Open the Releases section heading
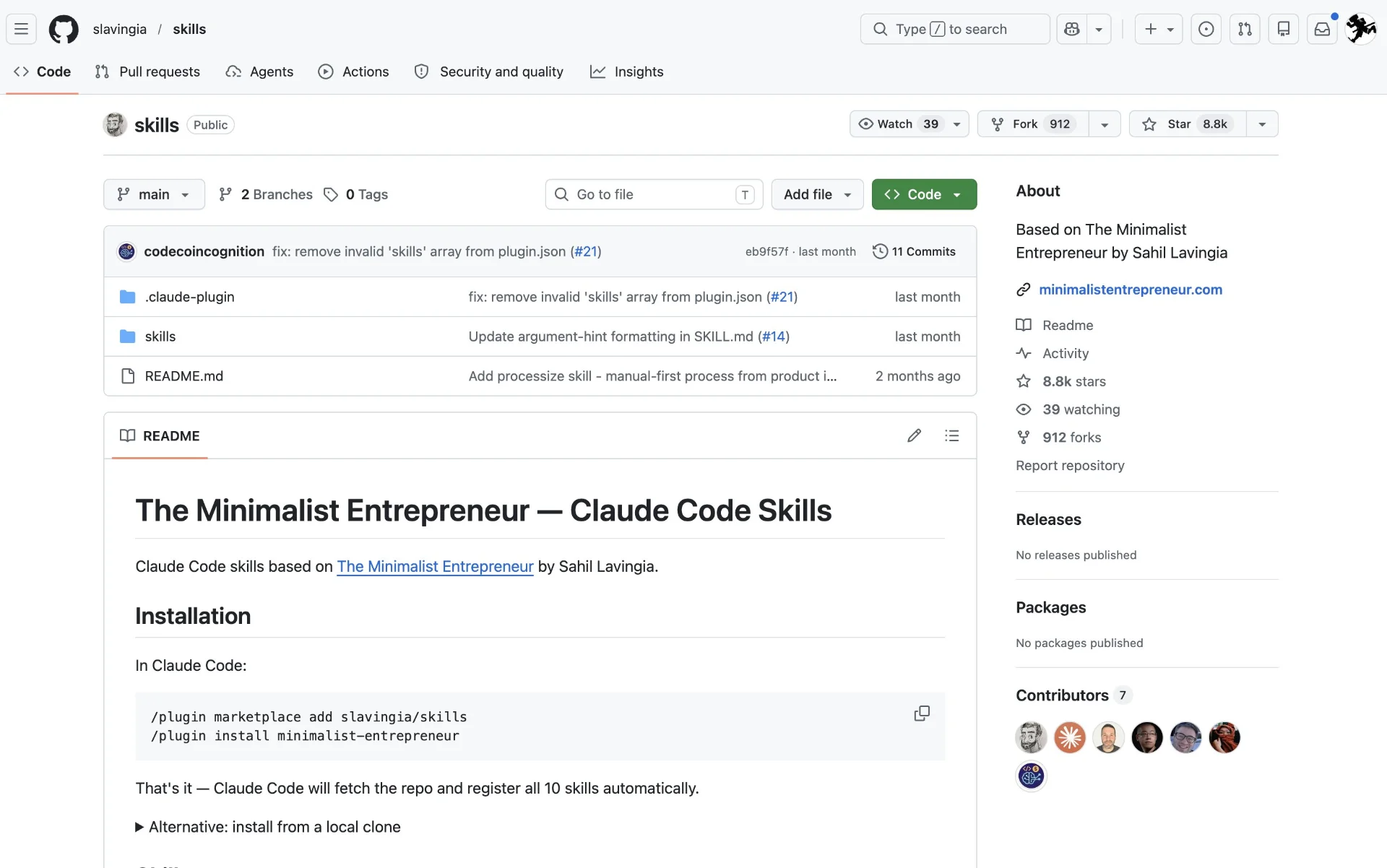The height and width of the screenshot is (868, 1387). 1048,520
